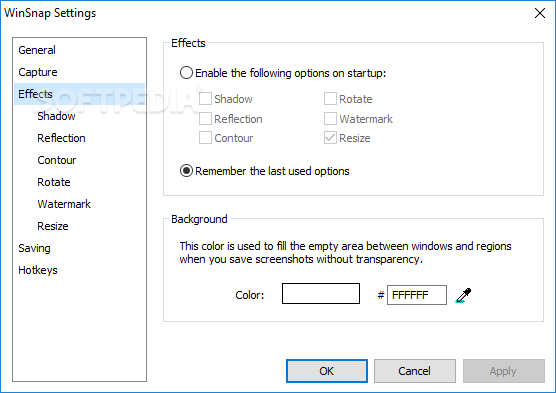The image size is (556, 393).
Task: Open the background Color swatch
Action: [321, 293]
